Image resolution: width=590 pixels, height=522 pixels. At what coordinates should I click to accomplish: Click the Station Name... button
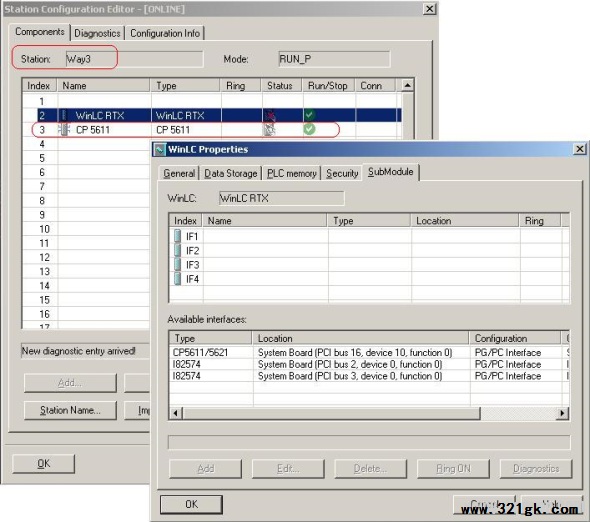tap(70, 410)
